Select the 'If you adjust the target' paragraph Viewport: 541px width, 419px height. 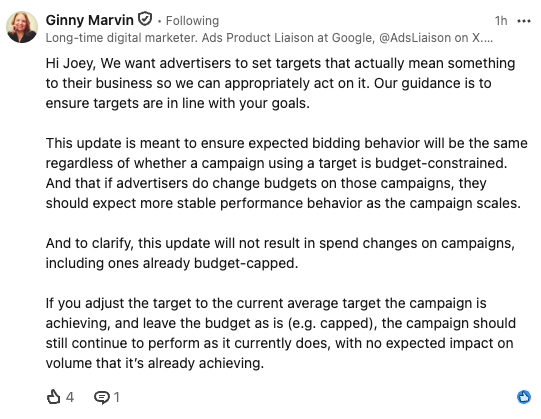(281, 333)
